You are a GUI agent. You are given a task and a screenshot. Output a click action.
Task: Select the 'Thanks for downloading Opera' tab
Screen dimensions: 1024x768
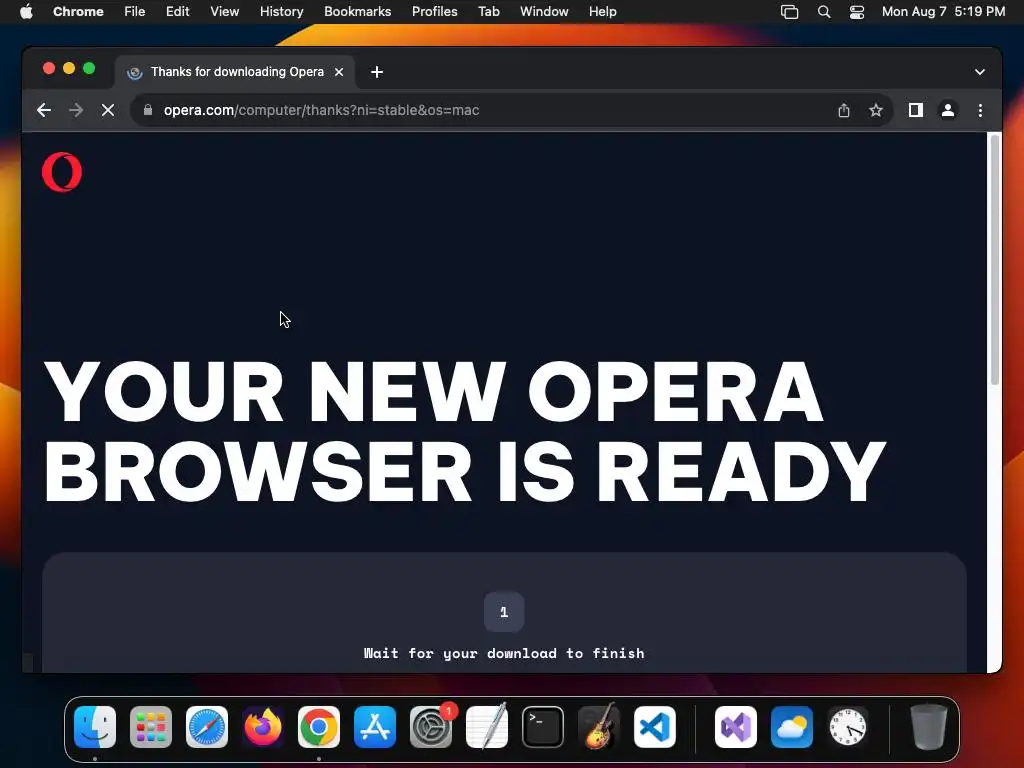point(236,72)
